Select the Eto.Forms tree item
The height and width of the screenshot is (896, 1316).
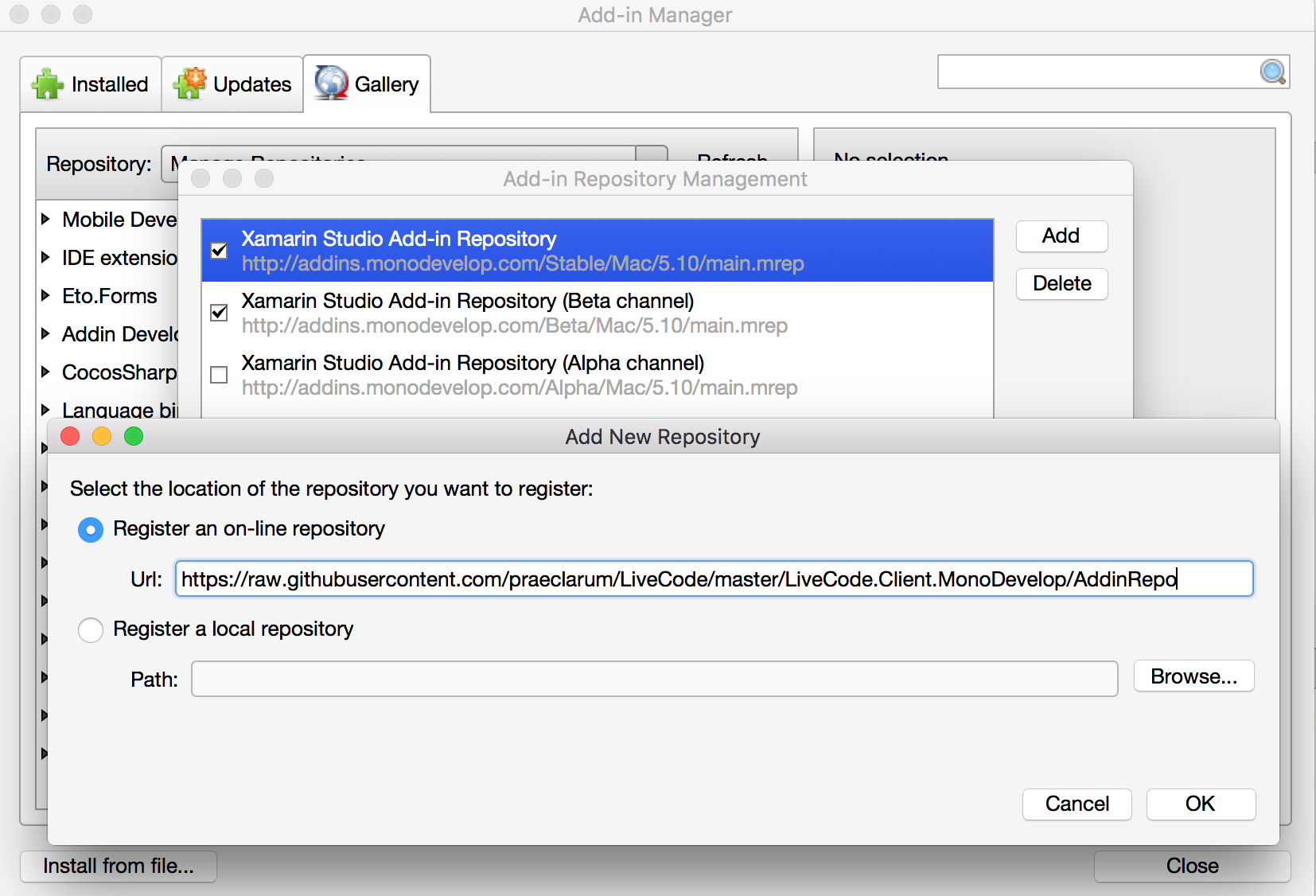(x=110, y=296)
